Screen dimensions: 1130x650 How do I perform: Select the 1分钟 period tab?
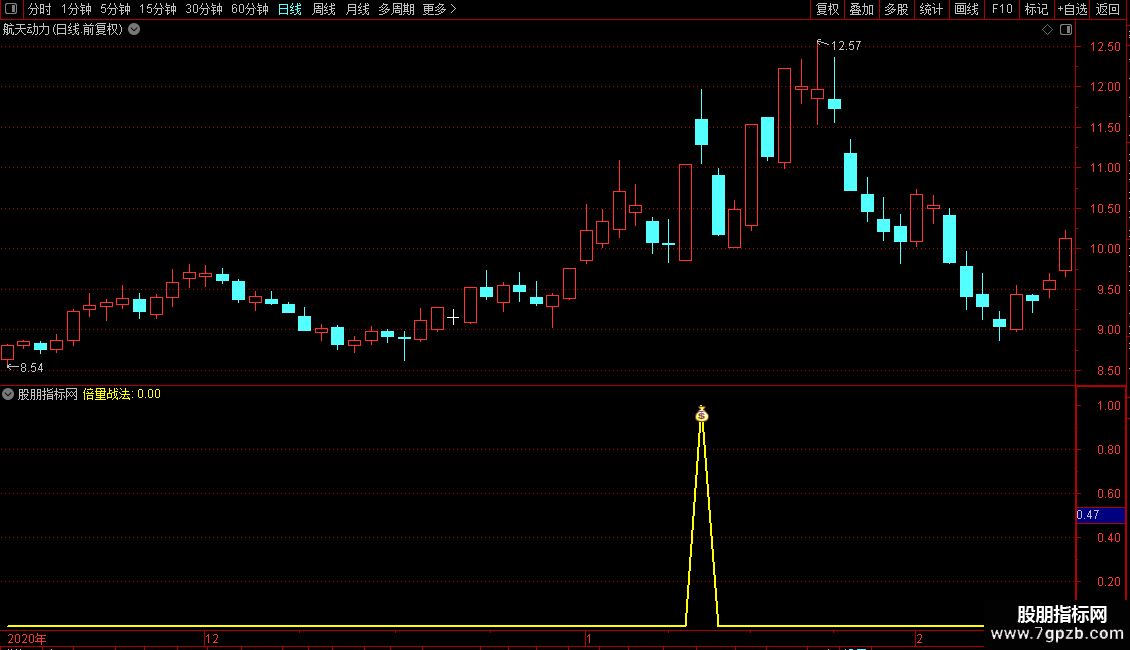pos(76,9)
